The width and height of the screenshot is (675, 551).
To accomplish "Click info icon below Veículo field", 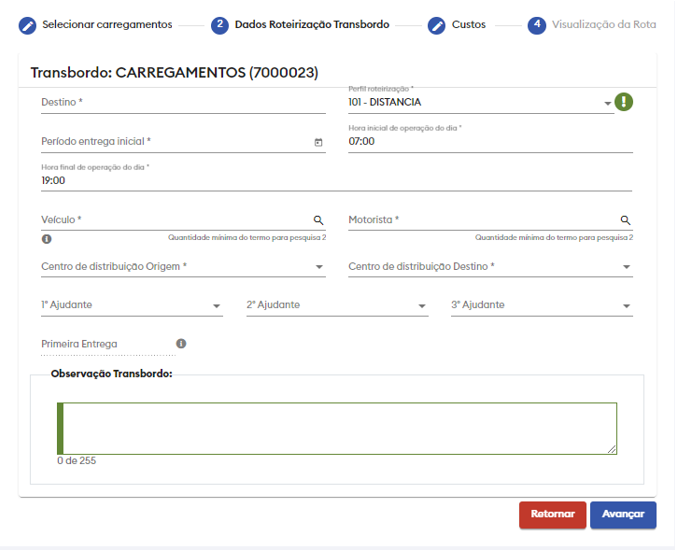I will point(47,239).
